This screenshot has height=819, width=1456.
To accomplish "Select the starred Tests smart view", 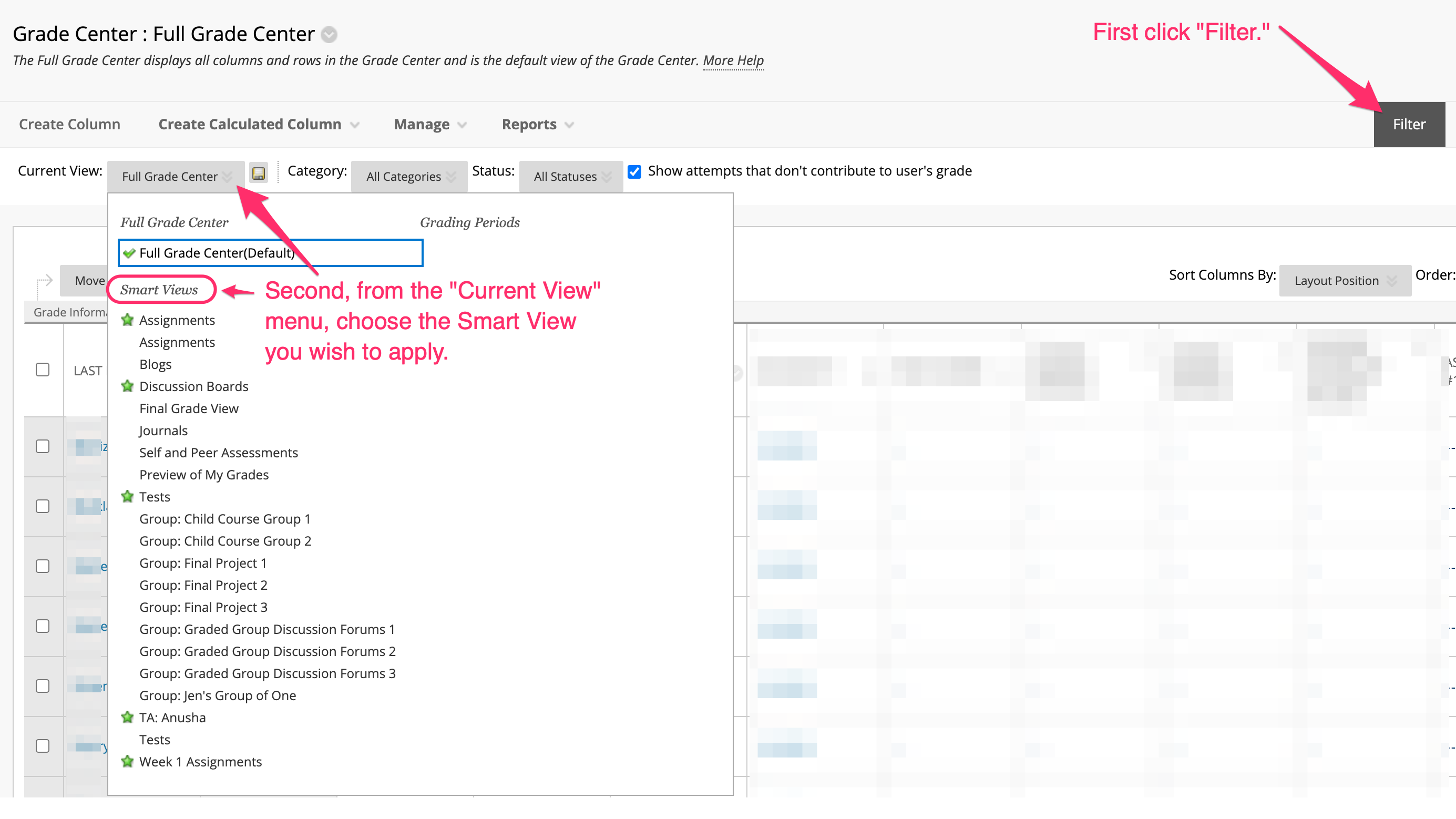I will (155, 497).
